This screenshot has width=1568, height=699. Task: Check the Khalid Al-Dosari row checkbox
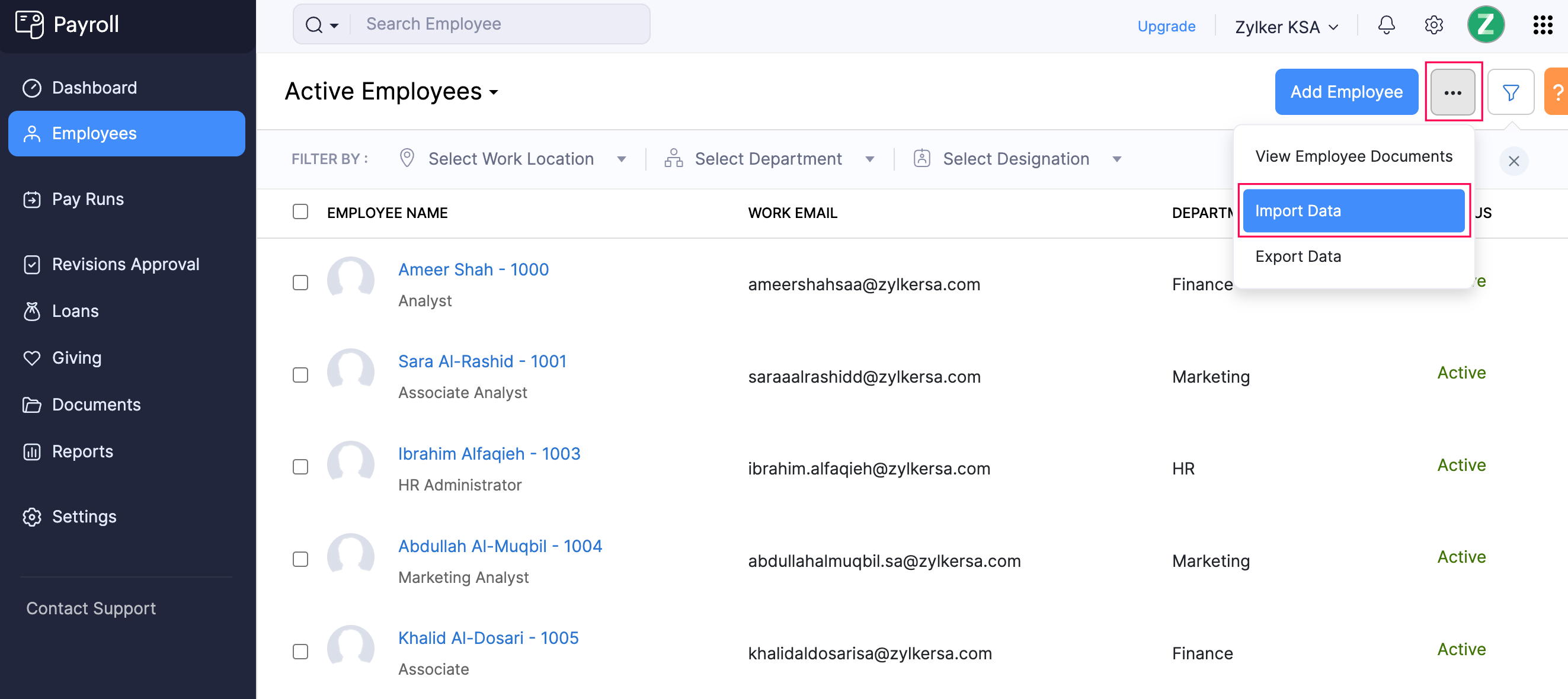pos(300,652)
